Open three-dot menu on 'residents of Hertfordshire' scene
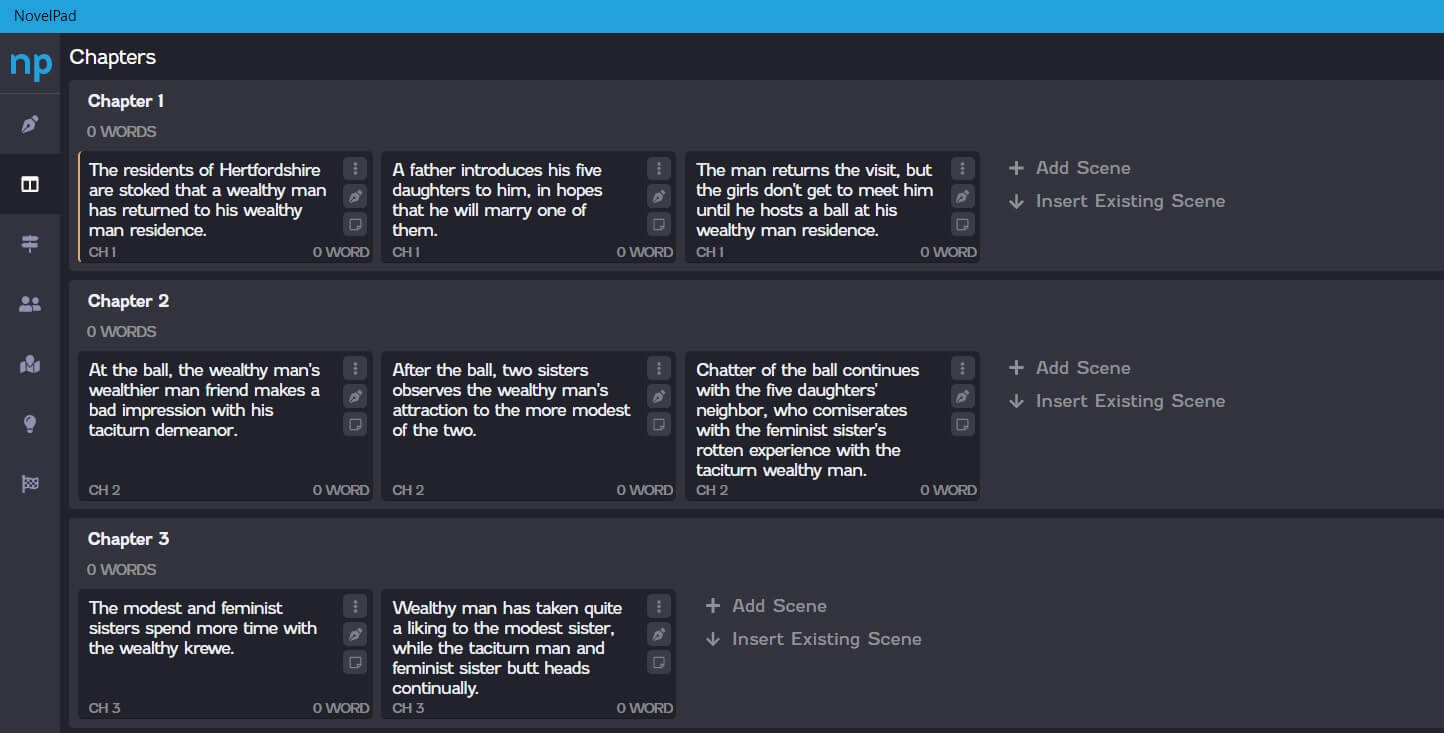 [x=354, y=168]
